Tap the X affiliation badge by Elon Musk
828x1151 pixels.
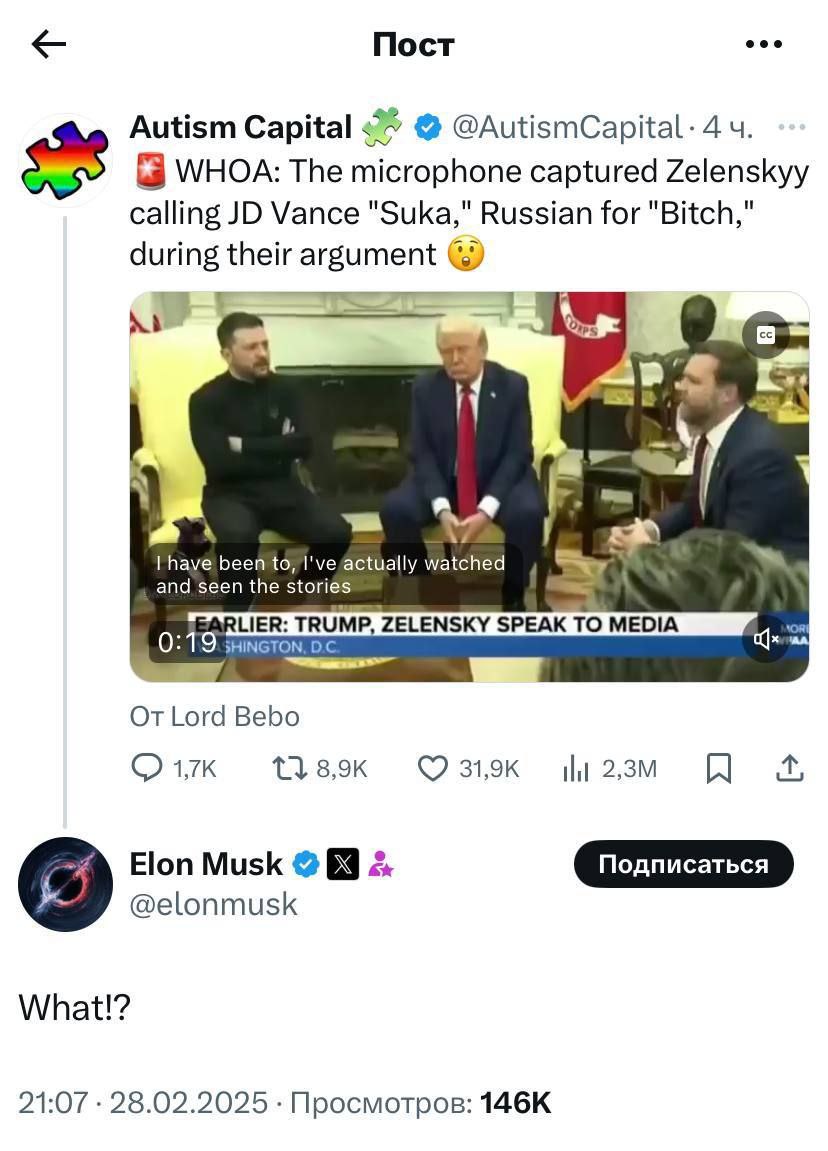[343, 863]
